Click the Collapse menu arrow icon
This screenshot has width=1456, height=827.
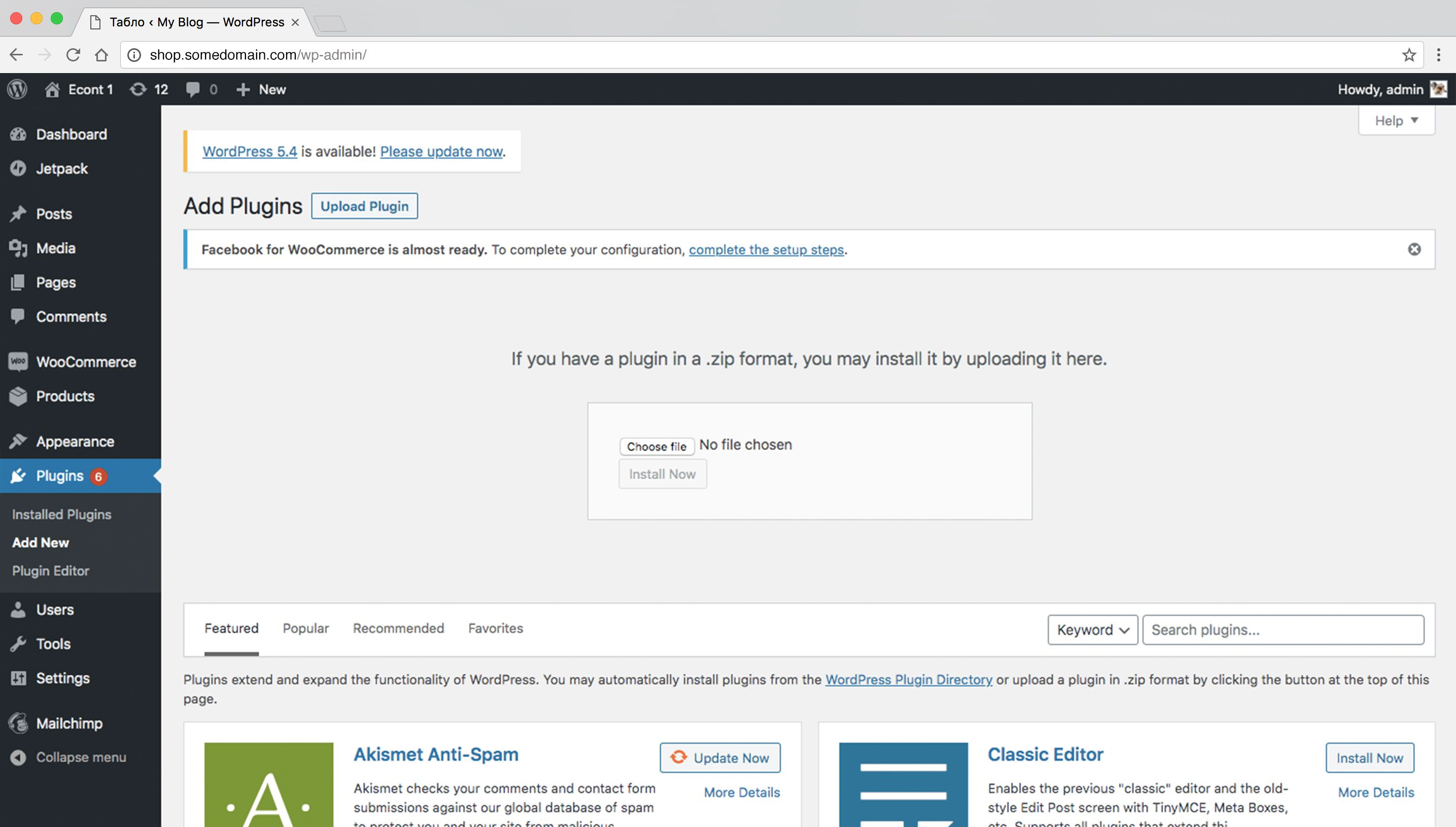coord(18,757)
